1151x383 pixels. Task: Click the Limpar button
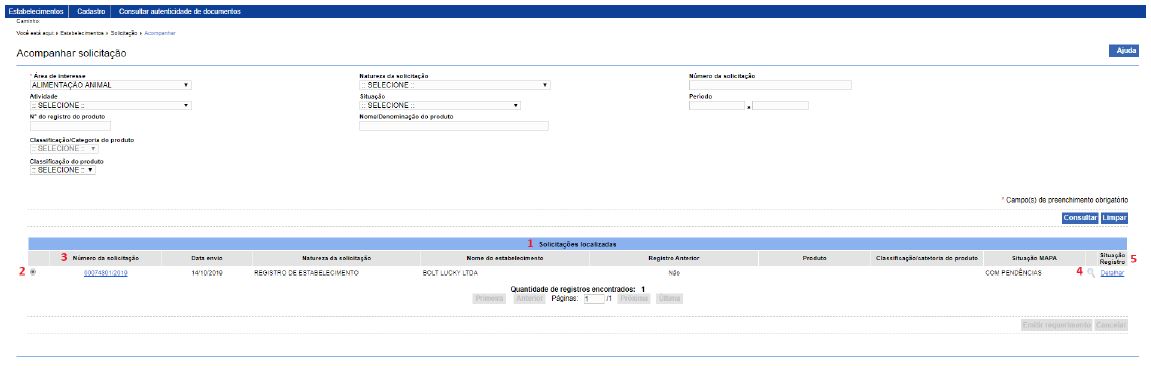click(1114, 218)
